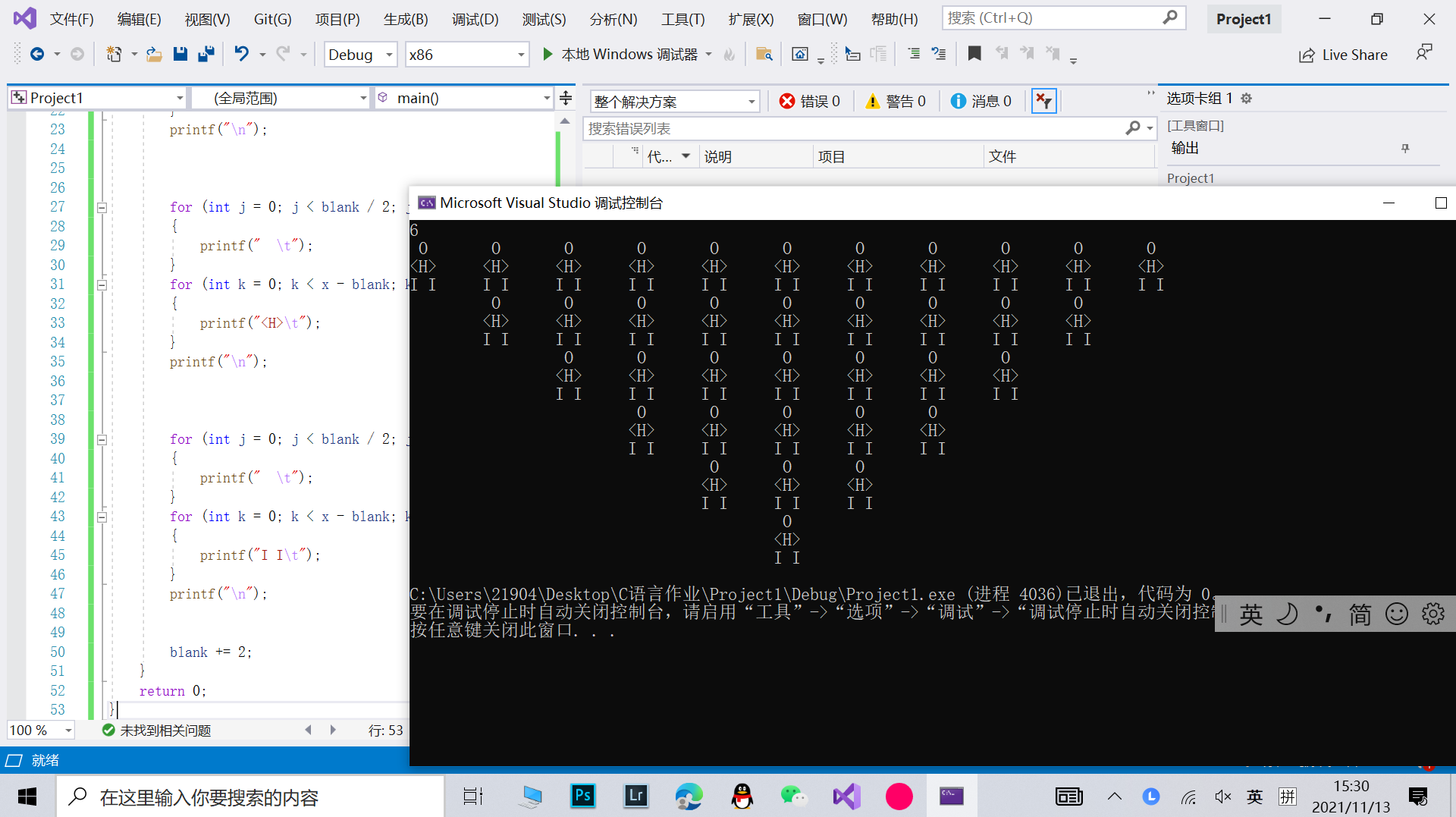
Task: Sort by the 说明 column header
Action: 756,156
